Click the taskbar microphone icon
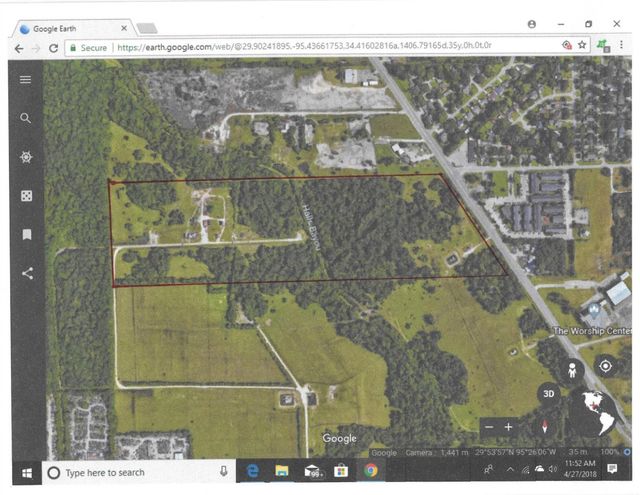This screenshot has height=495, width=640. (x=223, y=471)
